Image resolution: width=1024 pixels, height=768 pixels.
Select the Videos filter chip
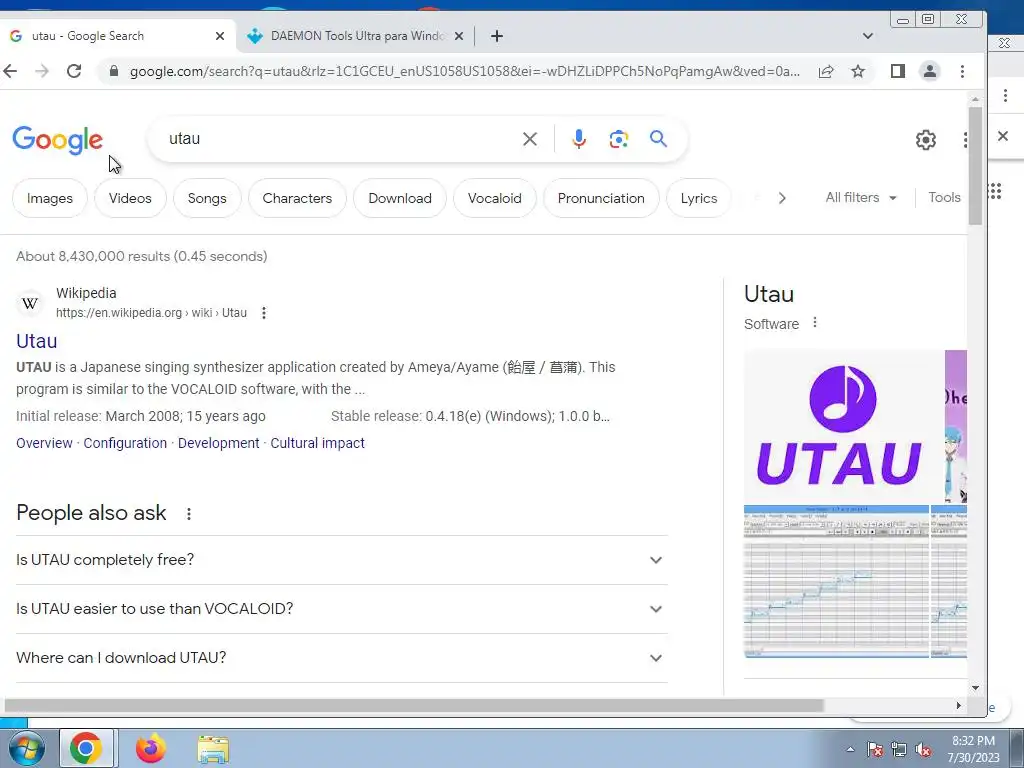[130, 198]
